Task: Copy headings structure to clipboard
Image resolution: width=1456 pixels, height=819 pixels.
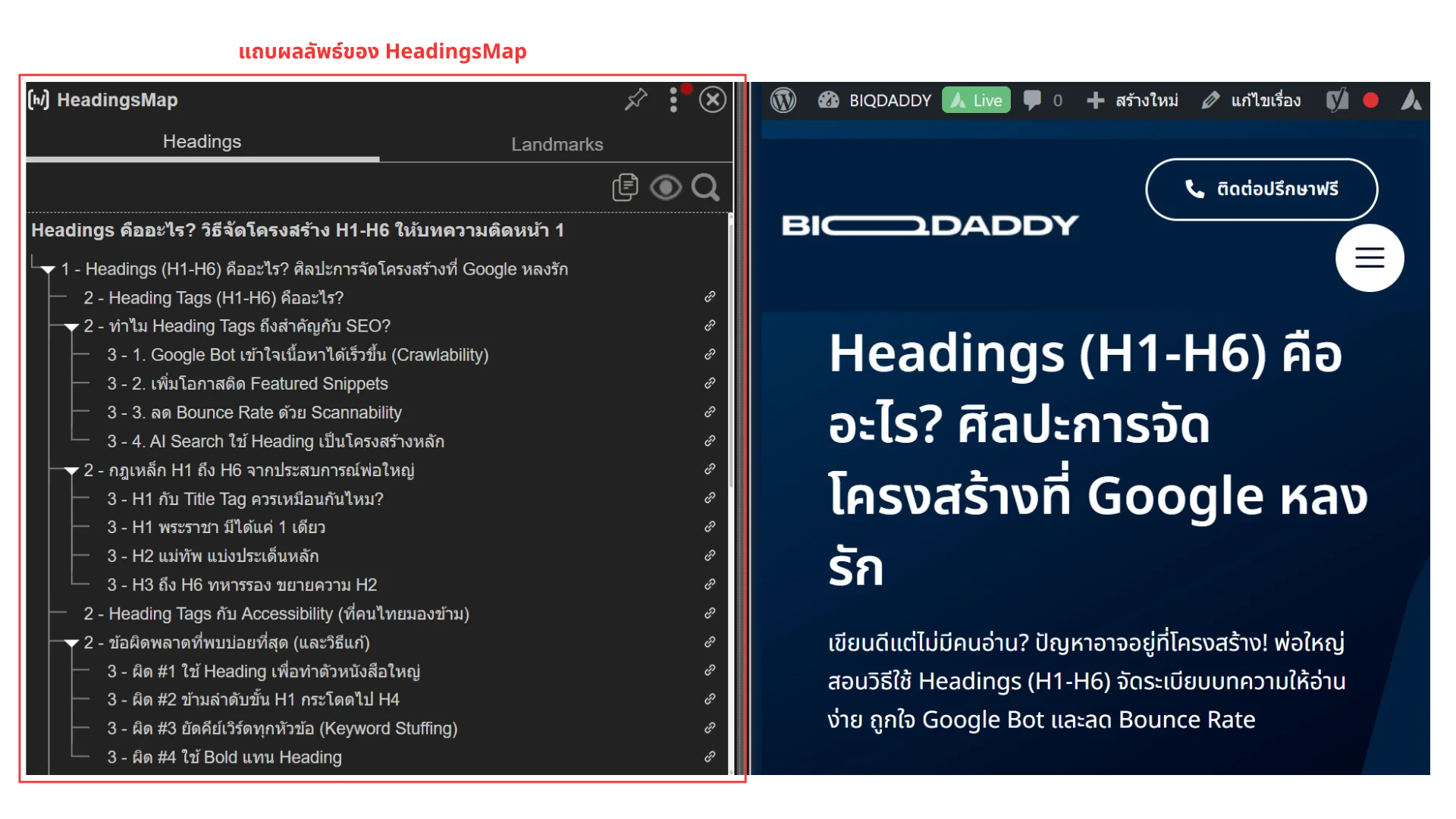Action: tap(625, 187)
